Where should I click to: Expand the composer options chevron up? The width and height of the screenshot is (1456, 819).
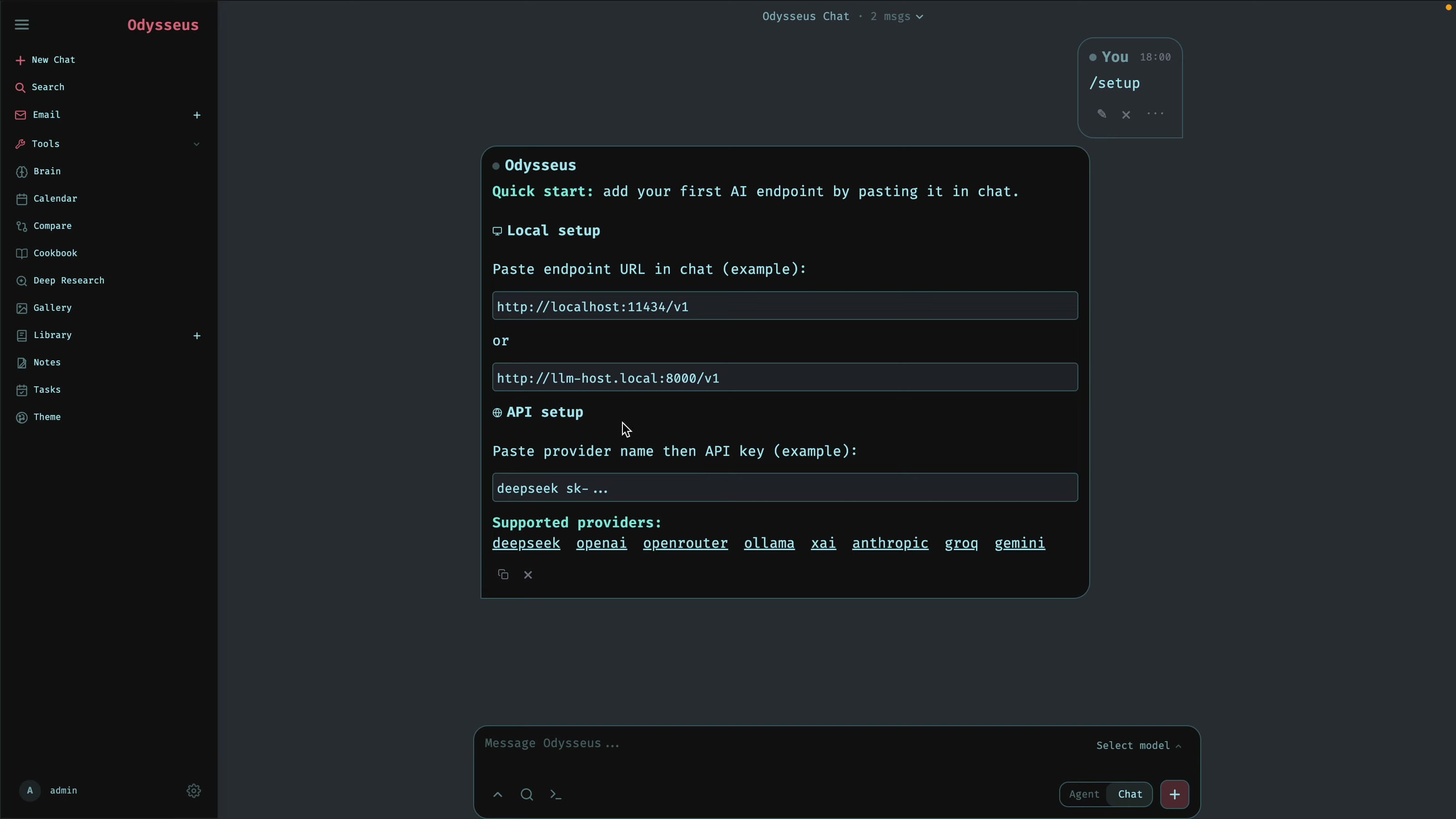(x=497, y=795)
